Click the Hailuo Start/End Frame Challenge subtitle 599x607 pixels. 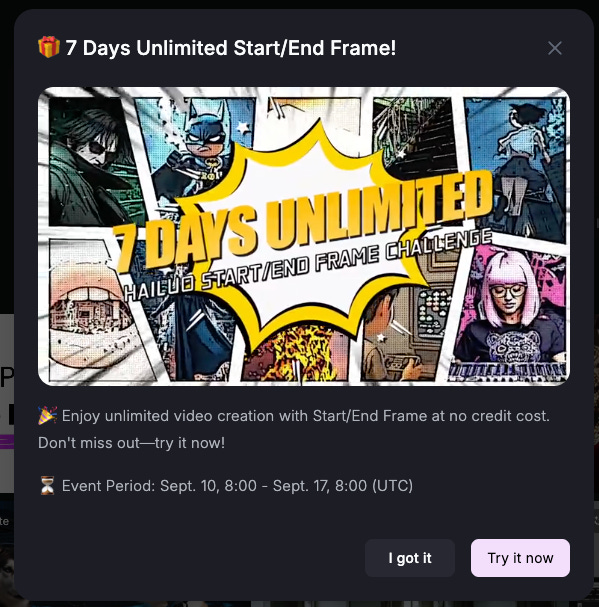pos(308,265)
